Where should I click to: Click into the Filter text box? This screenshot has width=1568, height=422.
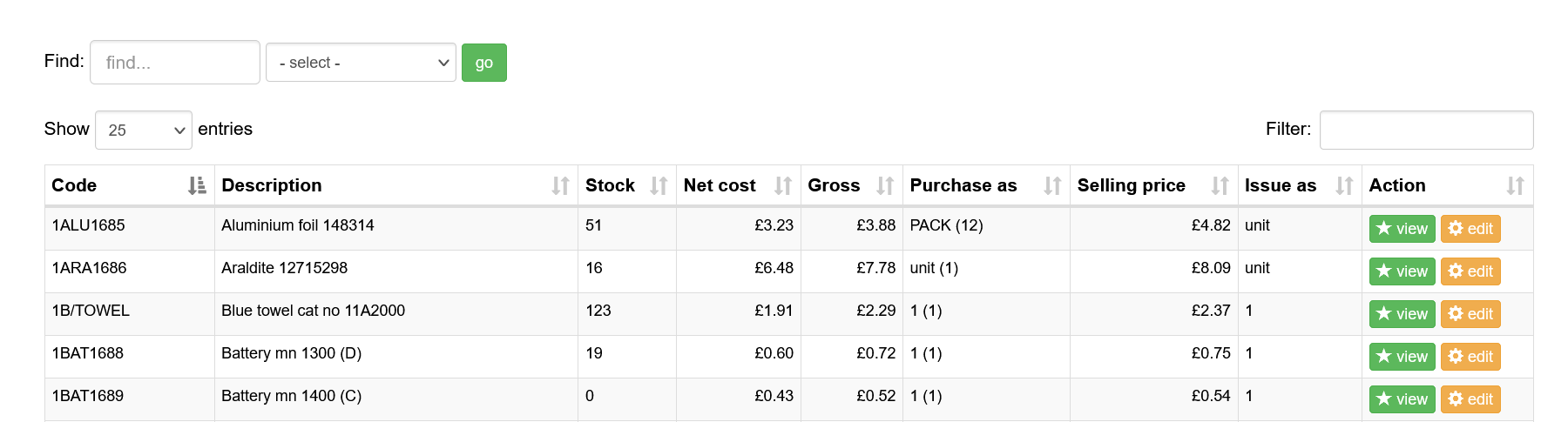[1426, 130]
